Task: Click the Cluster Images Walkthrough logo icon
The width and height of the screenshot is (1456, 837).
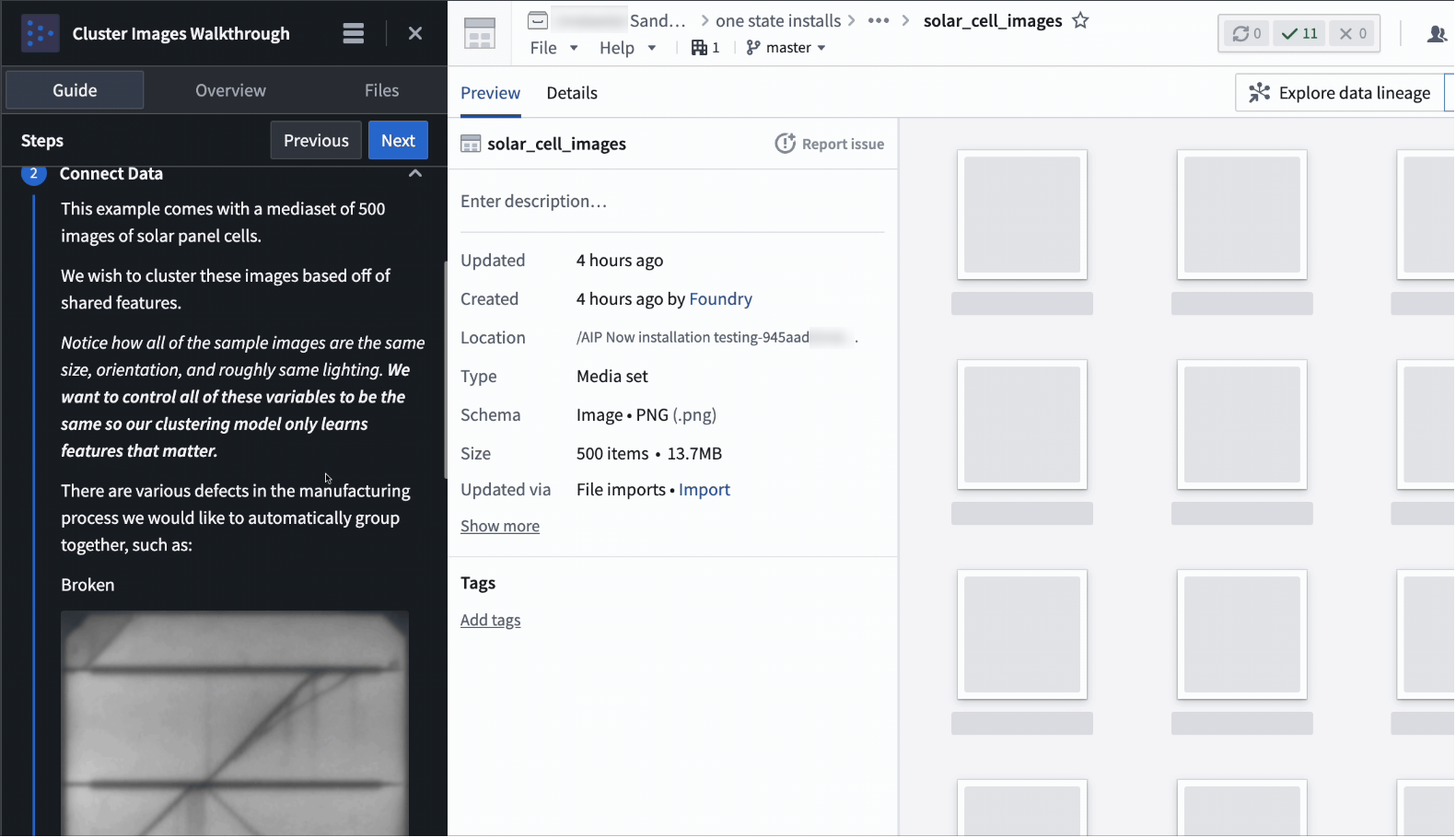Action: click(40, 33)
